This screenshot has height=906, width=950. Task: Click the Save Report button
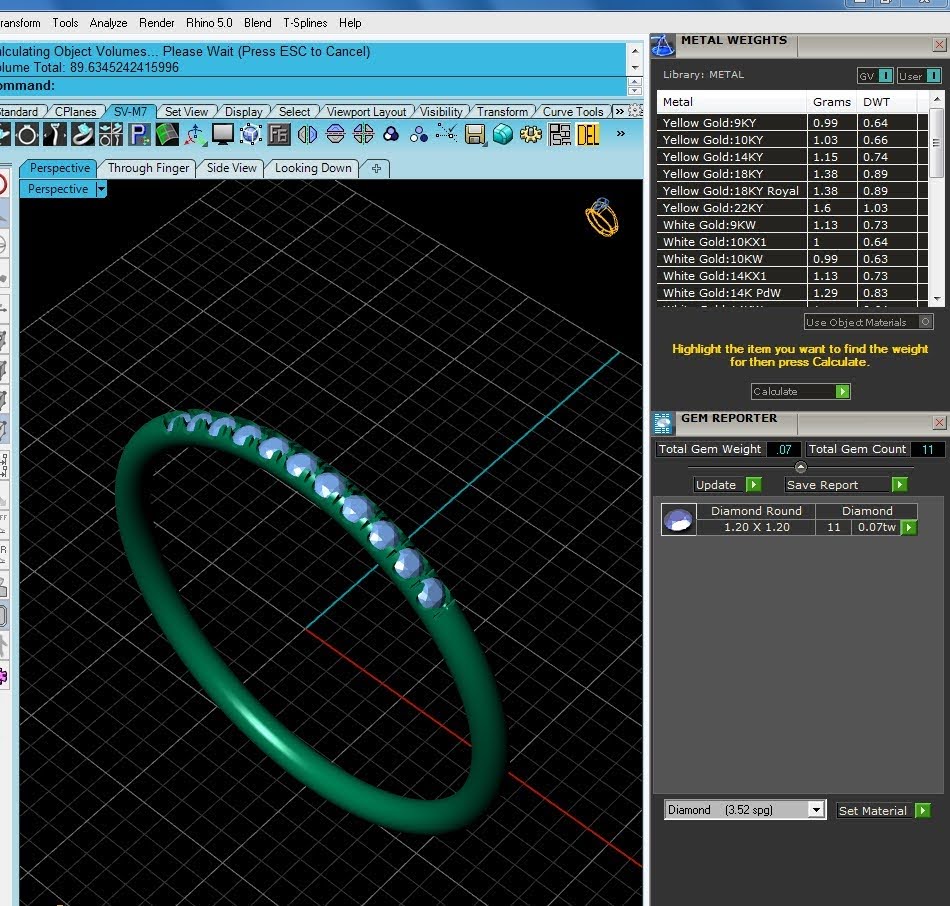tap(846, 485)
